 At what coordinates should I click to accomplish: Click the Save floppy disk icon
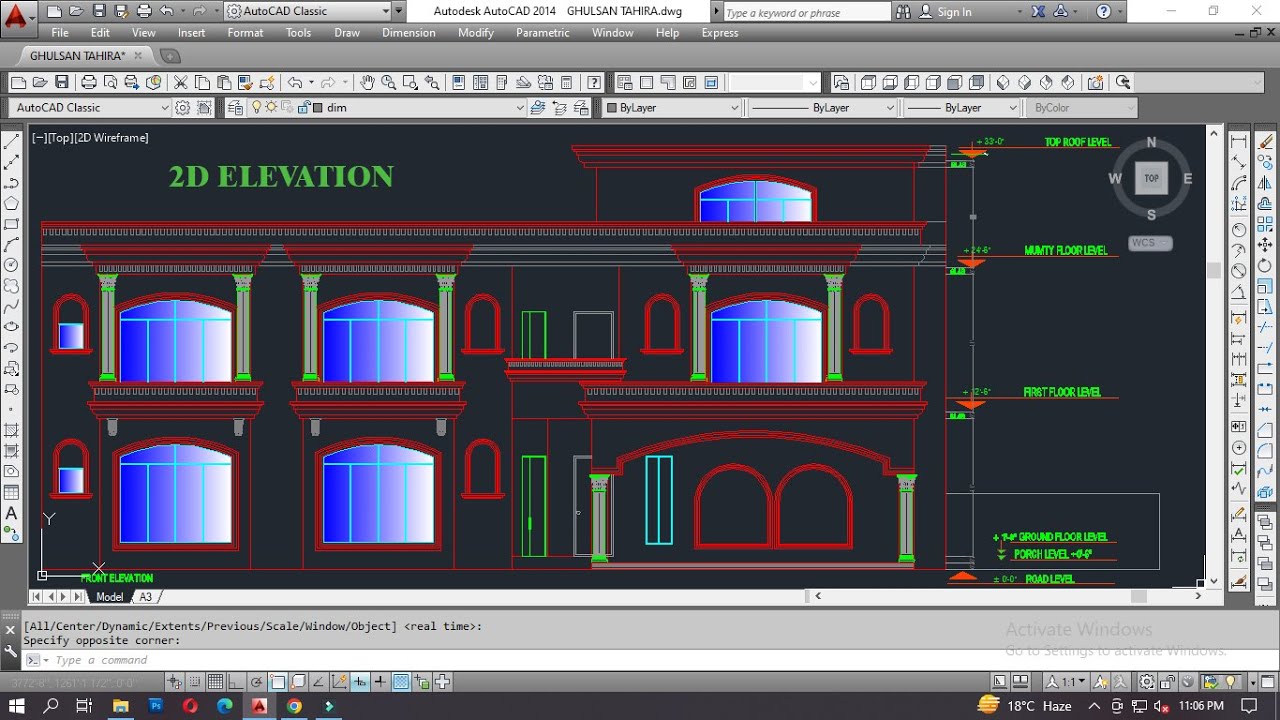coord(62,82)
